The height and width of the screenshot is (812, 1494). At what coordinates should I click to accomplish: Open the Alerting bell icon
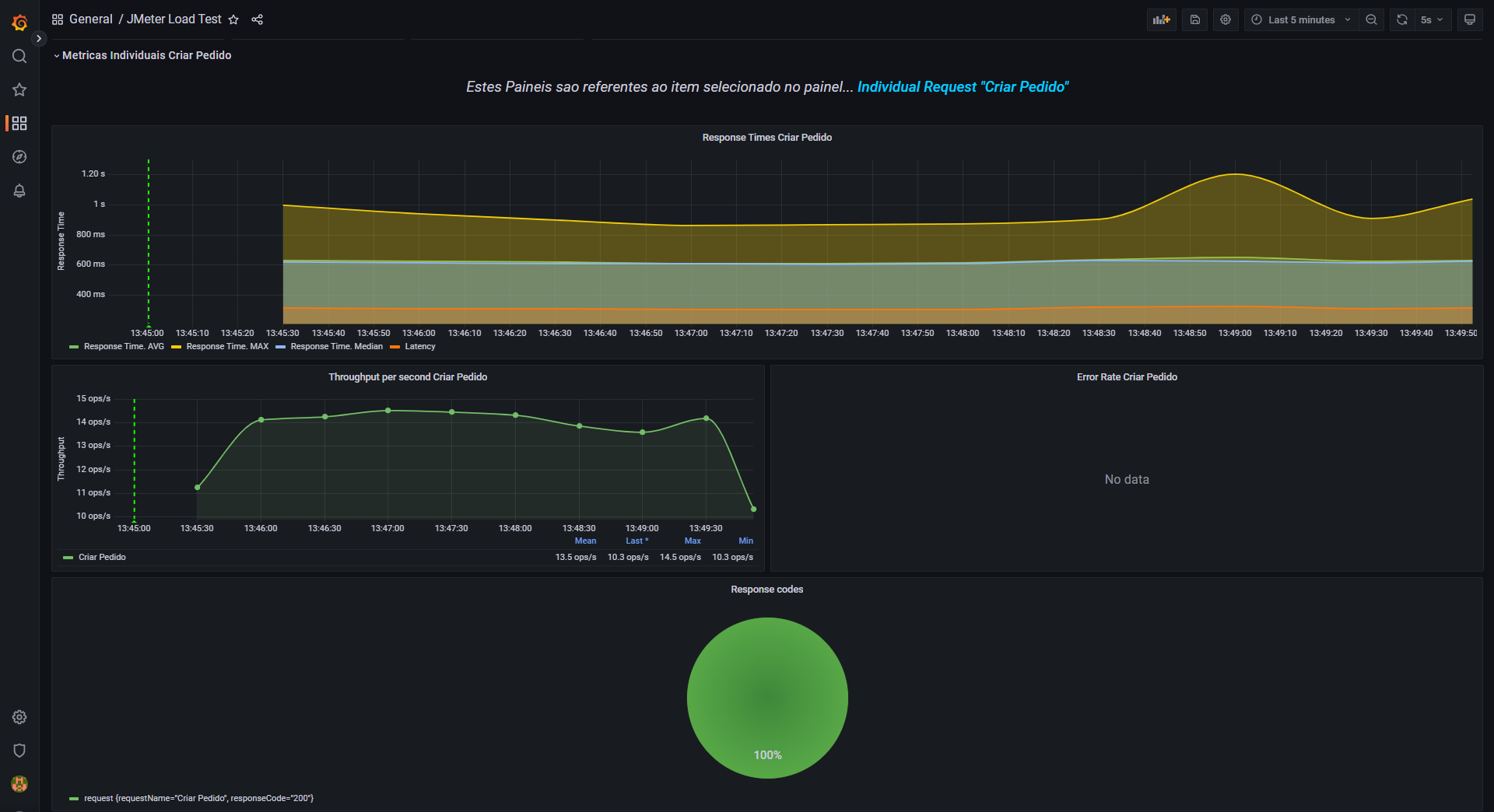(x=19, y=191)
